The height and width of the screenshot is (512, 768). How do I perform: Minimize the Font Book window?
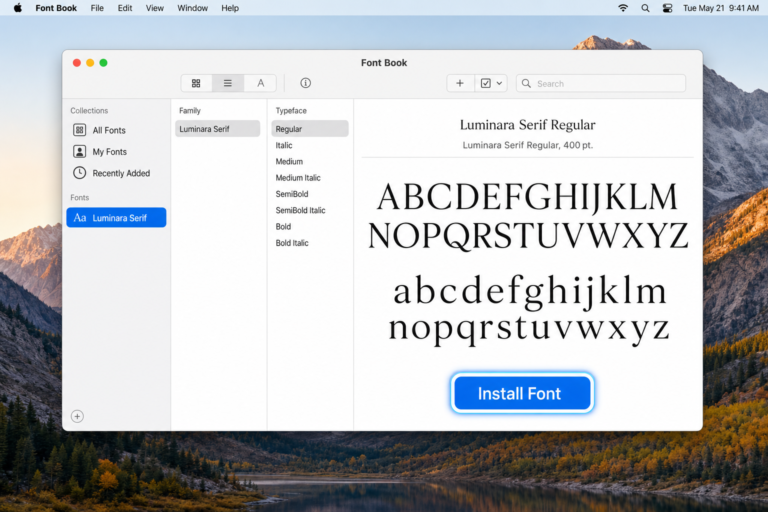pyautogui.click(x=90, y=63)
